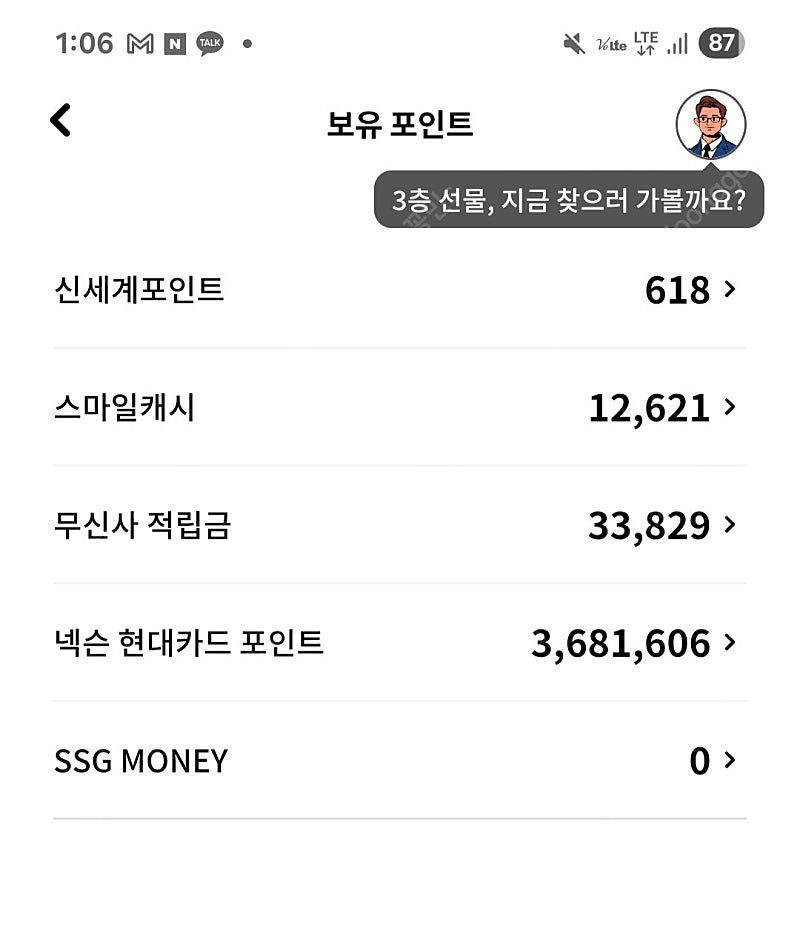Tap the muted sound status icon
800x940 pixels.
click(574, 44)
